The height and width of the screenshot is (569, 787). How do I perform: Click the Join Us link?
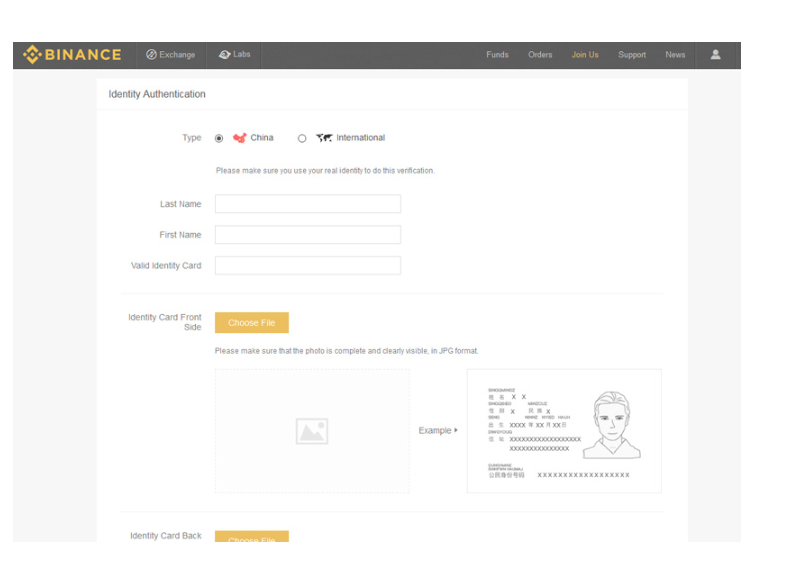(585, 55)
